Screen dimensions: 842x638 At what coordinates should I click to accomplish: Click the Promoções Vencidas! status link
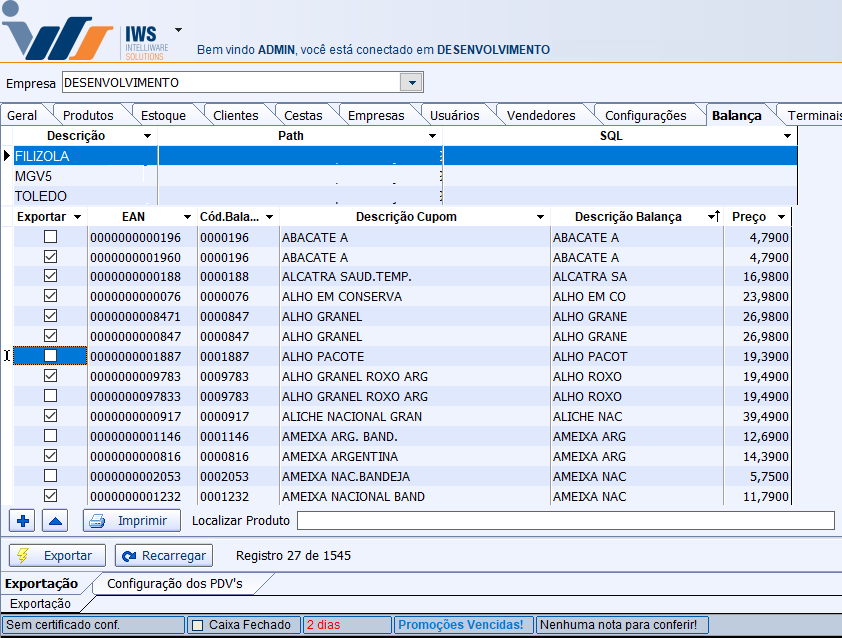click(460, 625)
